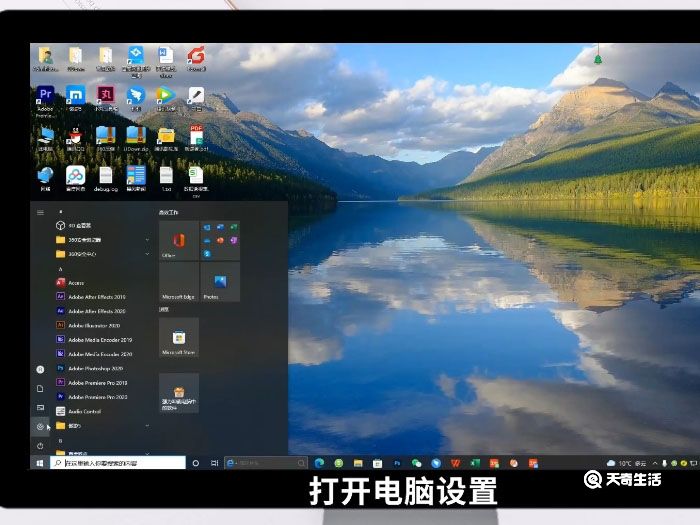
Task: Select the This PC desktop icon
Action: (x=46, y=139)
